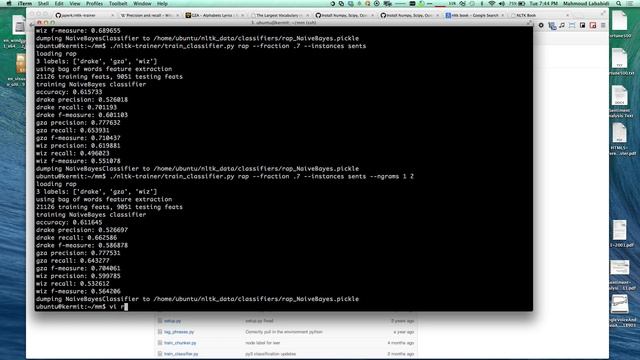
Task: Click 'Correctly pull in the environment python' commit
Action: [284, 332]
